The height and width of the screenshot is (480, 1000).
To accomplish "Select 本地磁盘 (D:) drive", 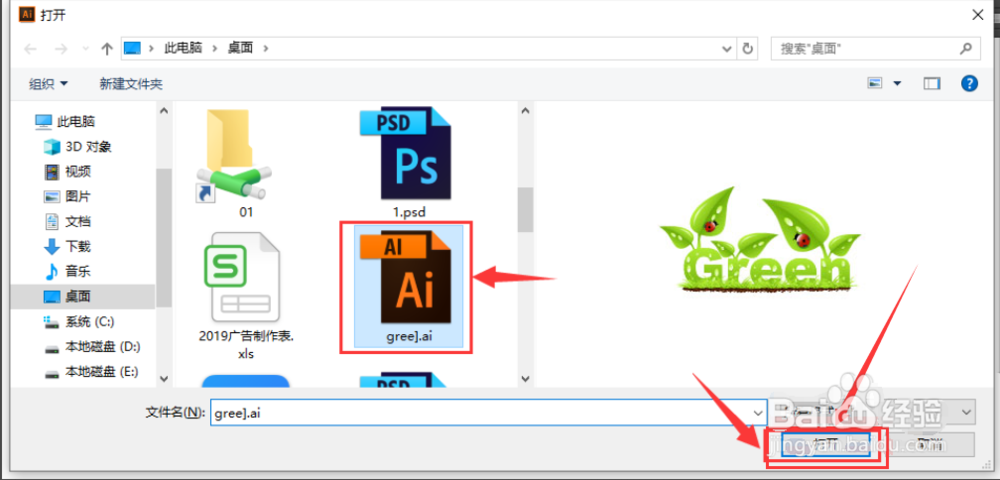I will pyautogui.click(x=92, y=346).
